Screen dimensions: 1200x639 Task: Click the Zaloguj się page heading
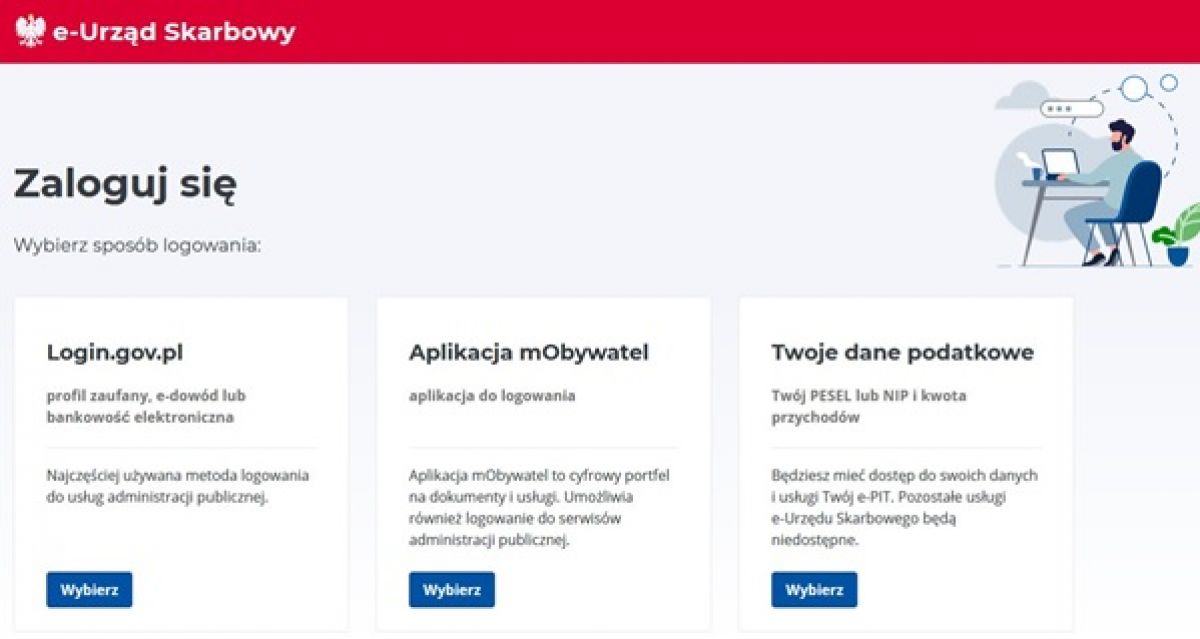coord(125,184)
